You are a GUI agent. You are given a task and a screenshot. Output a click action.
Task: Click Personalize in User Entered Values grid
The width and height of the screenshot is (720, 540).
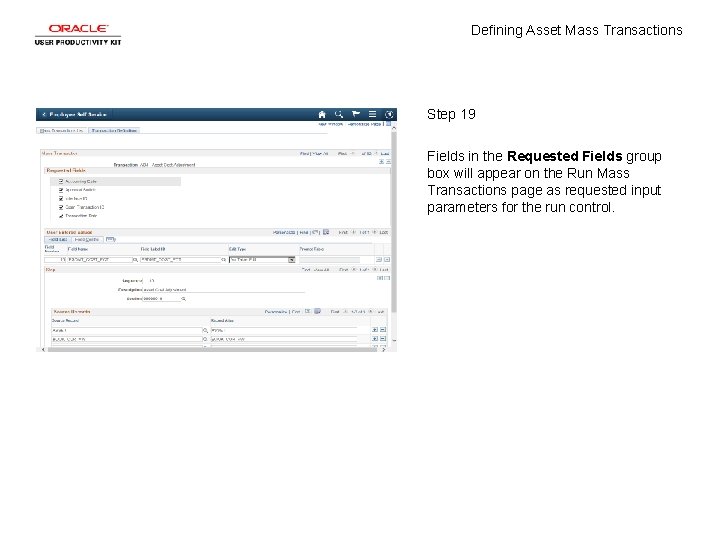pyautogui.click(x=284, y=233)
